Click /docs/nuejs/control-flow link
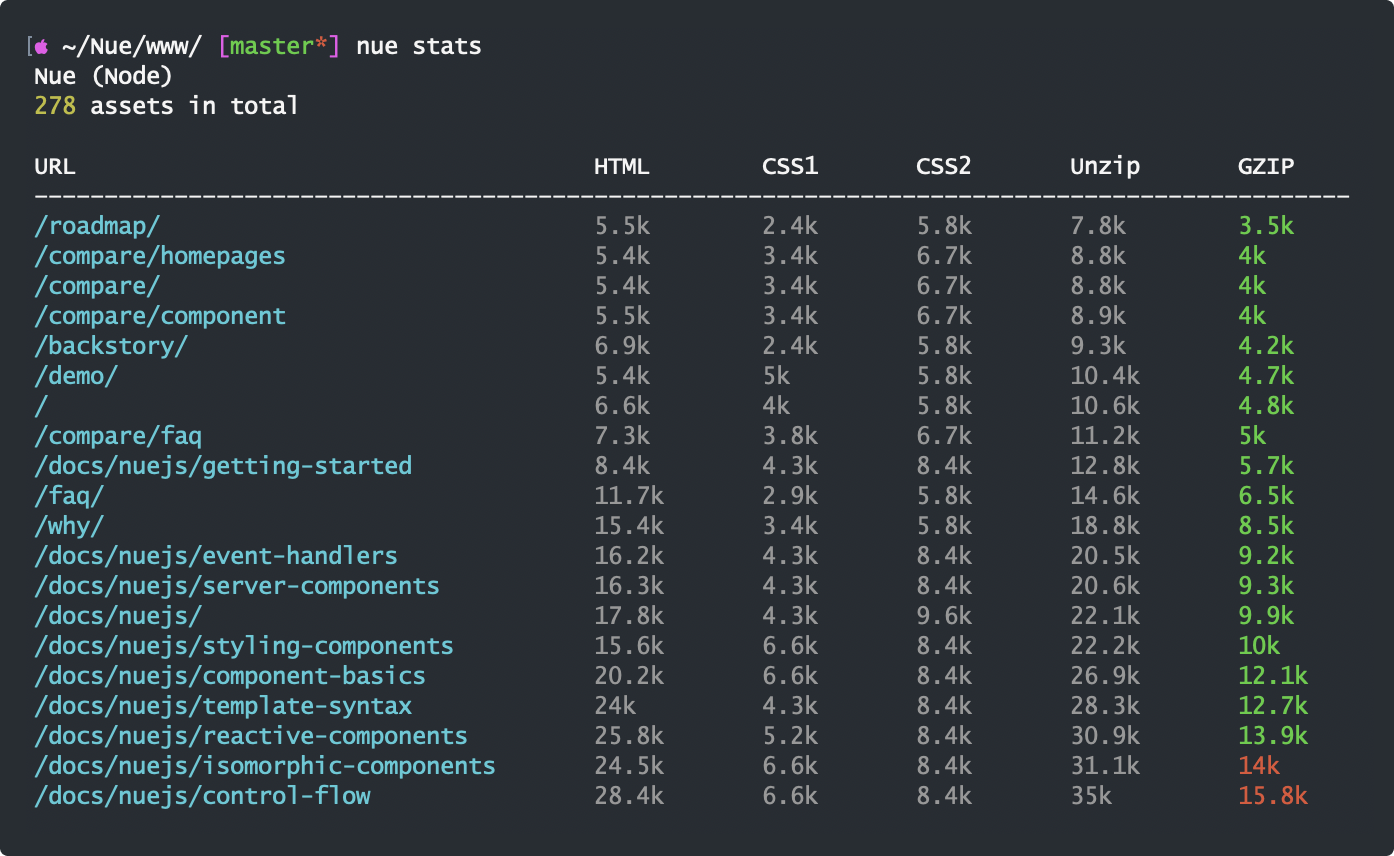 pyautogui.click(x=202, y=796)
